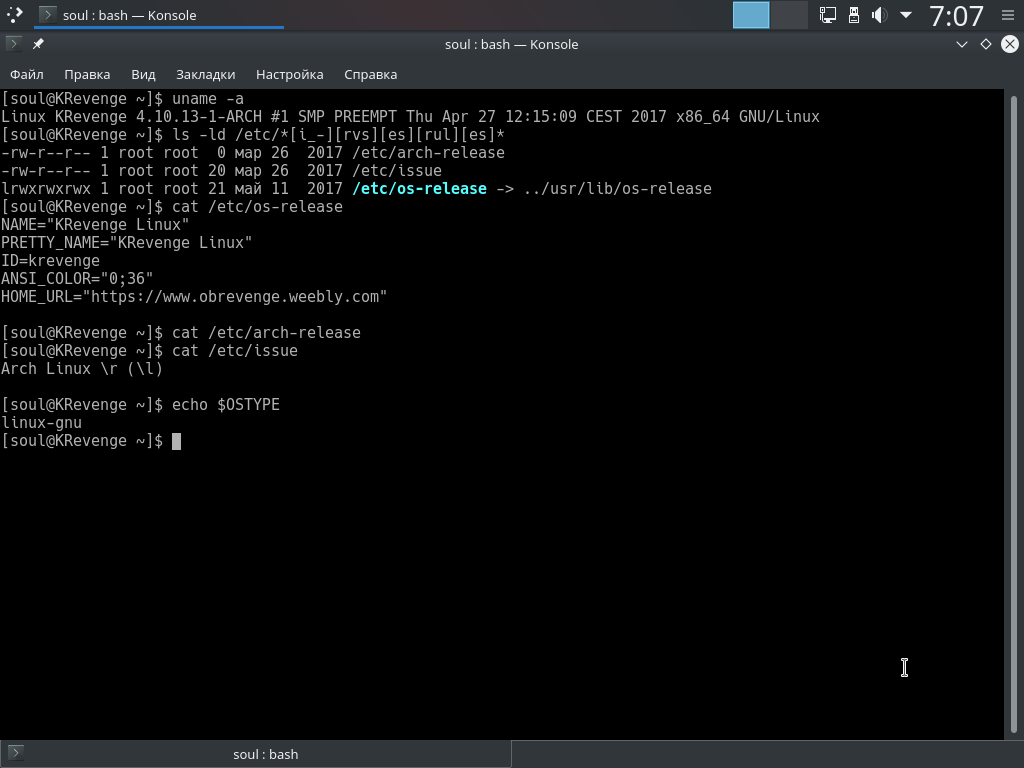This screenshot has width=1024, height=768.
Task: Click the ANSI_COLOR="0;36" line
Action: (77, 279)
